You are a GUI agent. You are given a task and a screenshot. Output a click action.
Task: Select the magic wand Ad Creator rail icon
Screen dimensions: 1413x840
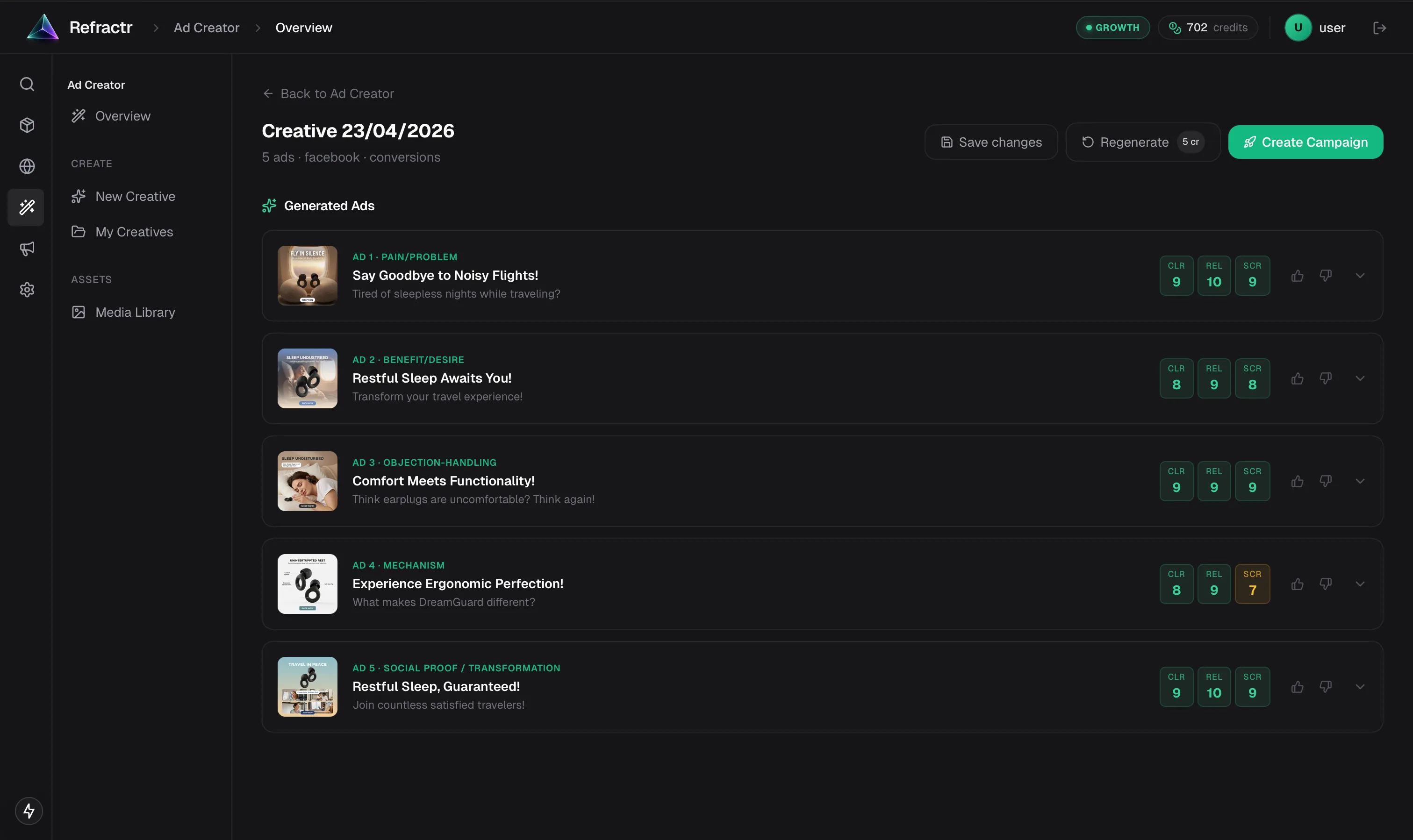(x=26, y=207)
